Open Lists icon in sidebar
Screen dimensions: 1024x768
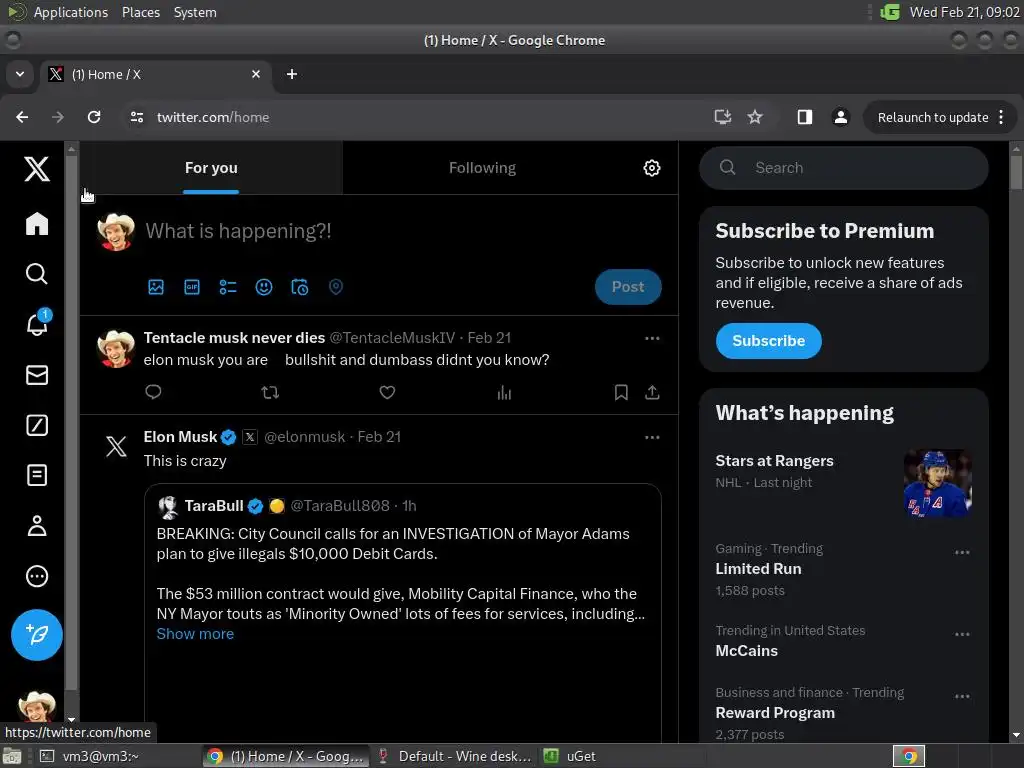pos(37,475)
